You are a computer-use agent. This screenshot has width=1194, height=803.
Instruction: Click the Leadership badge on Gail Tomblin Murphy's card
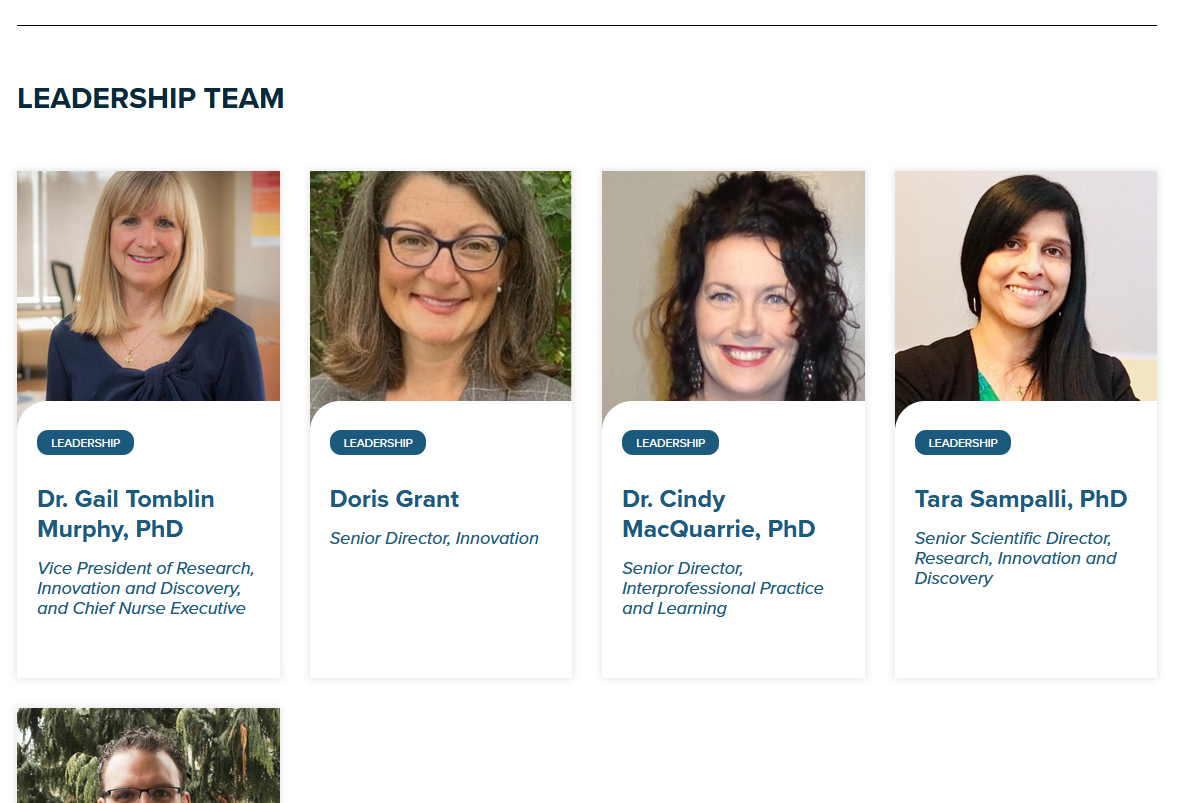[85, 443]
